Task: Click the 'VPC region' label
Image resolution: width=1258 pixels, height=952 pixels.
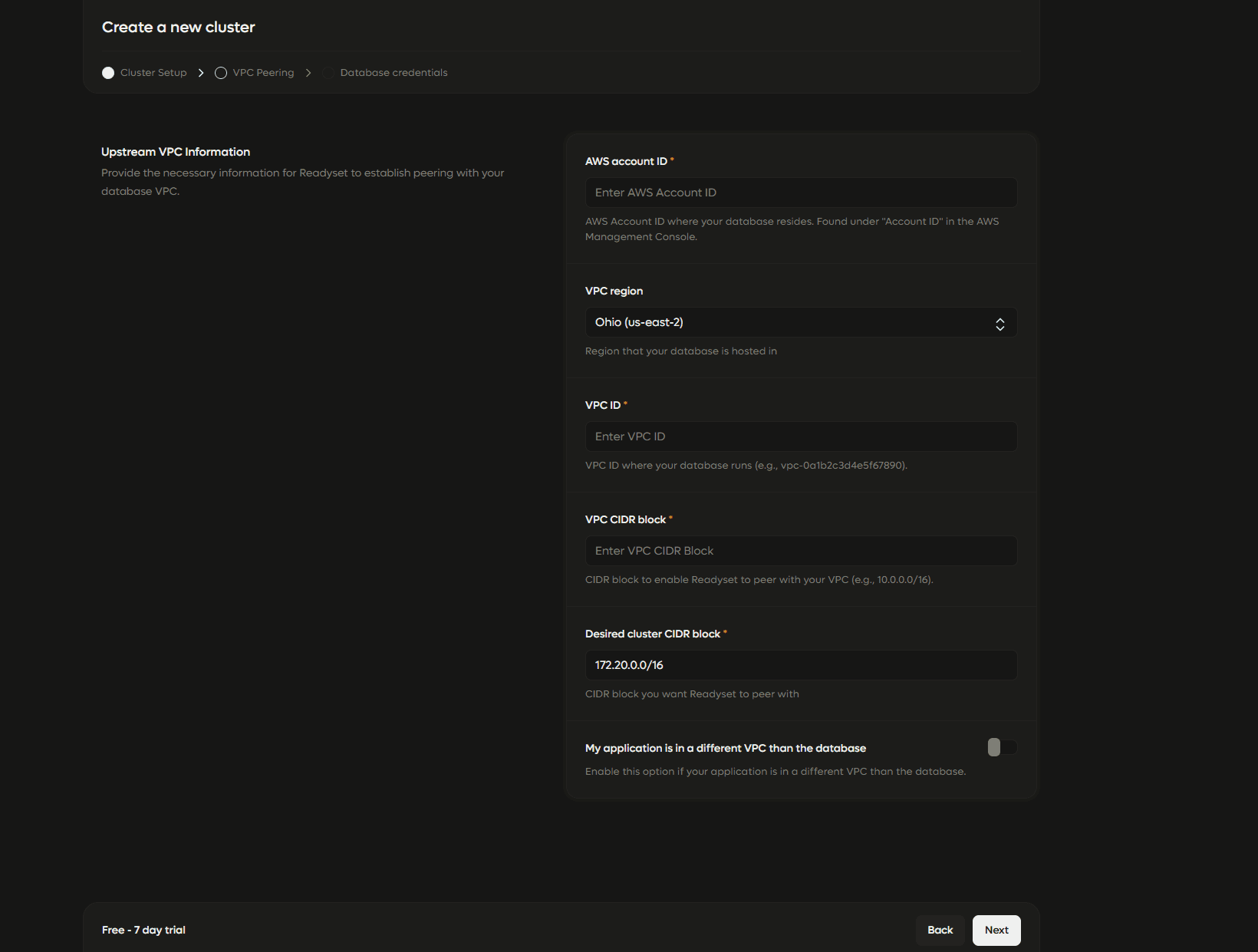Action: pos(614,291)
